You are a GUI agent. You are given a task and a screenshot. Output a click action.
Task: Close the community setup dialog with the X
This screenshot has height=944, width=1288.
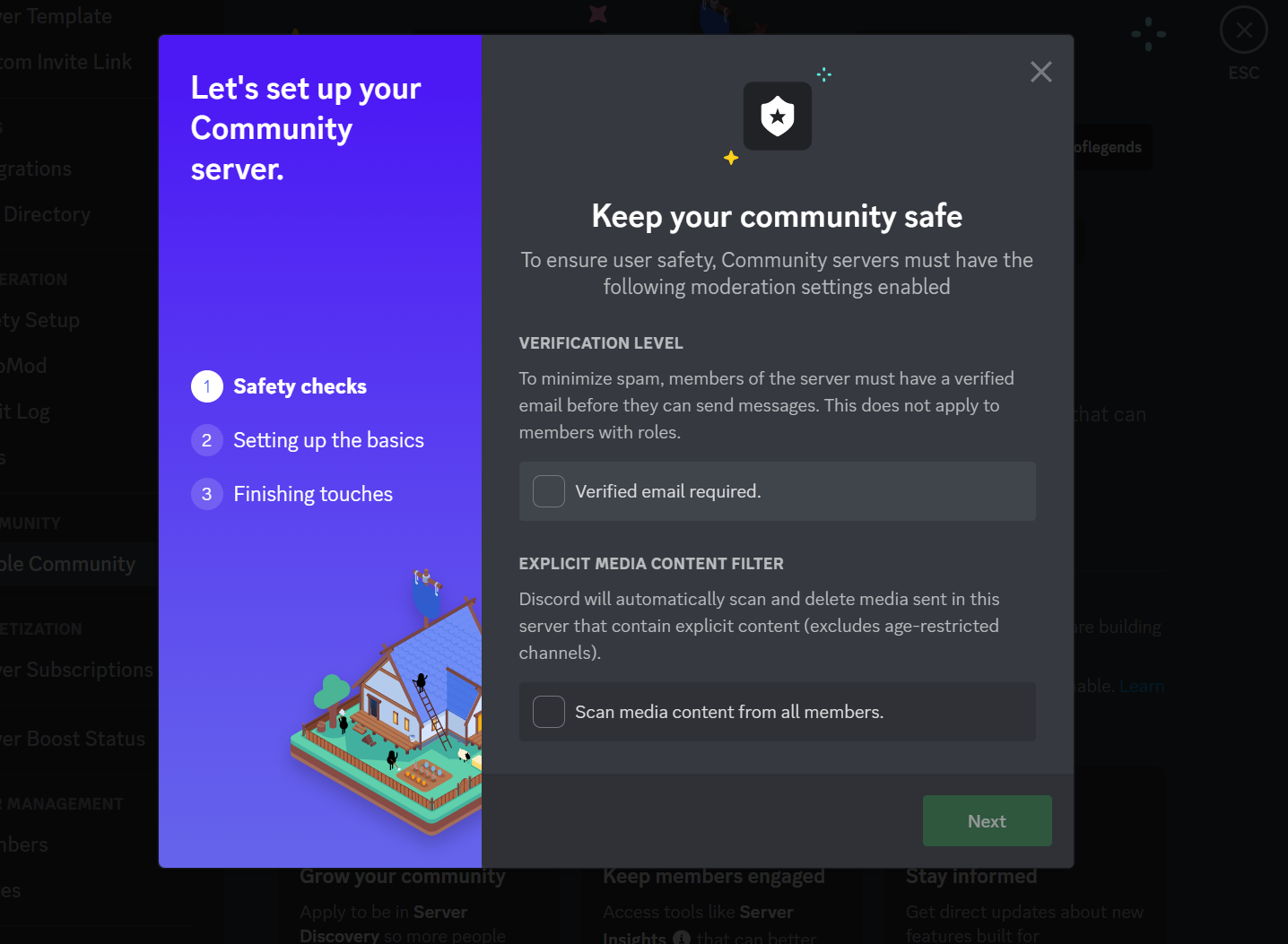[x=1040, y=72]
